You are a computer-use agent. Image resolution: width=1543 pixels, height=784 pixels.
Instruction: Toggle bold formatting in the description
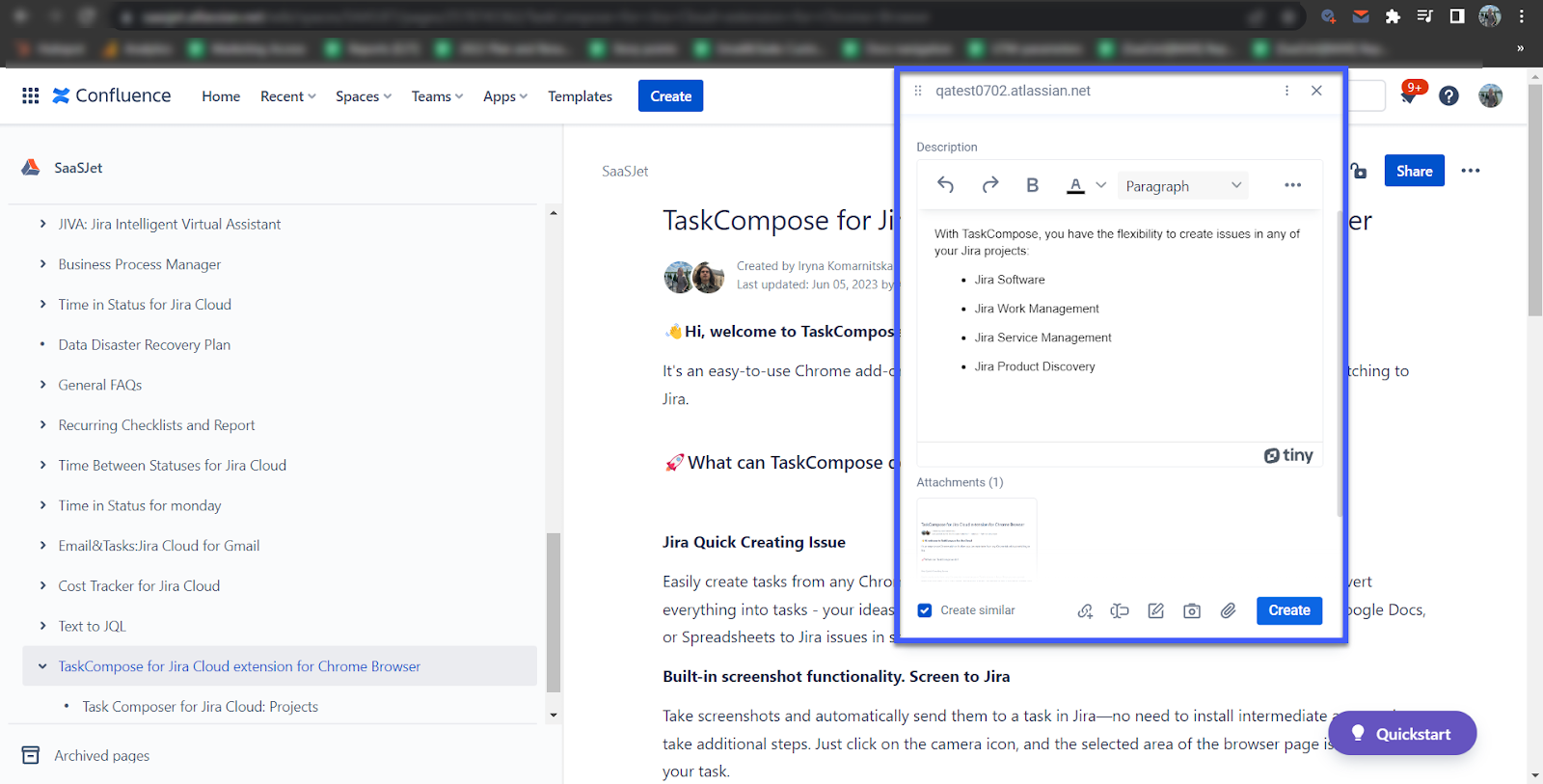pyautogui.click(x=1032, y=185)
